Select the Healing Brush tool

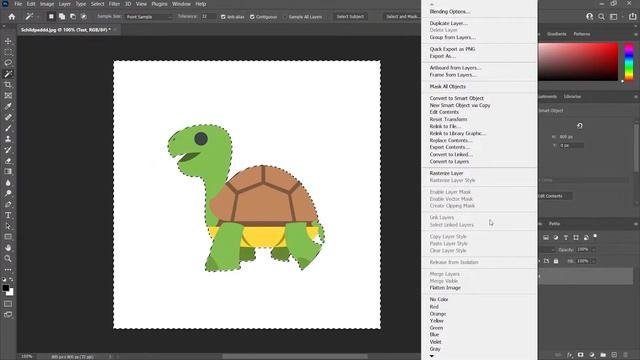(x=8, y=117)
